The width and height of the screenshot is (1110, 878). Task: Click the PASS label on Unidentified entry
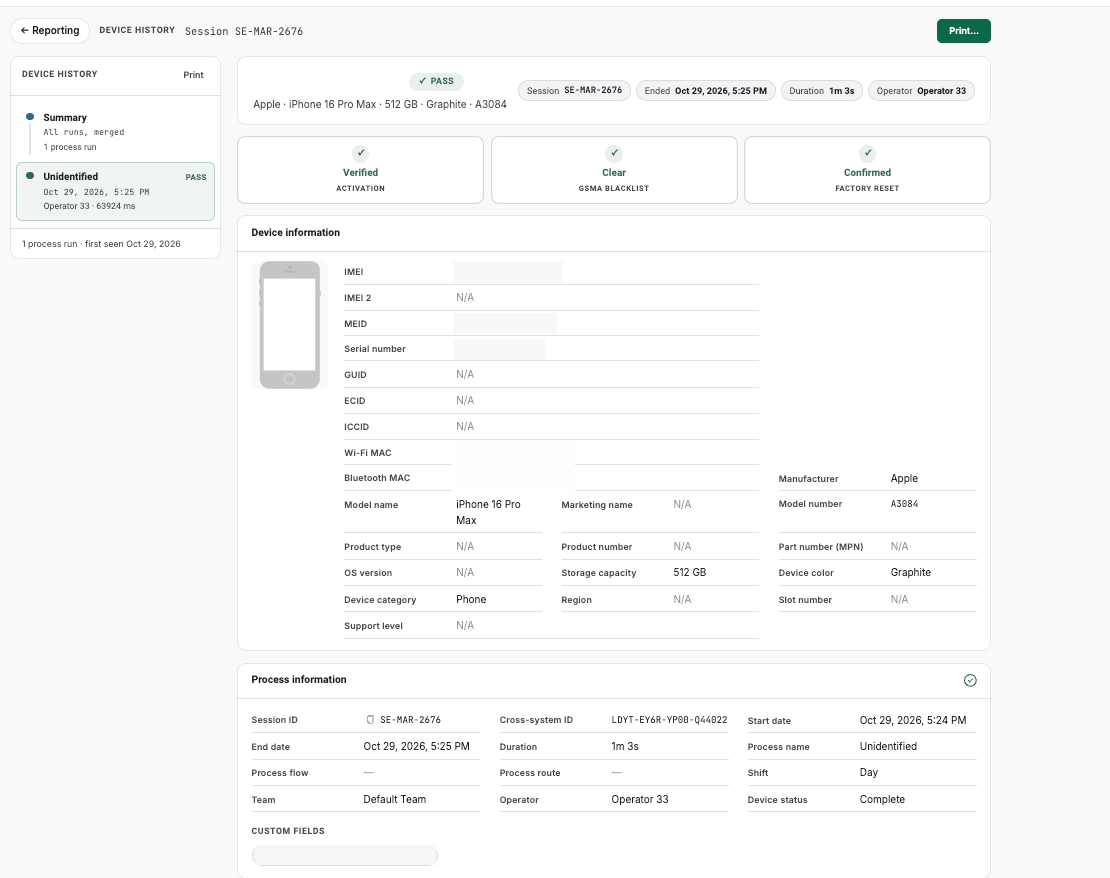[195, 177]
